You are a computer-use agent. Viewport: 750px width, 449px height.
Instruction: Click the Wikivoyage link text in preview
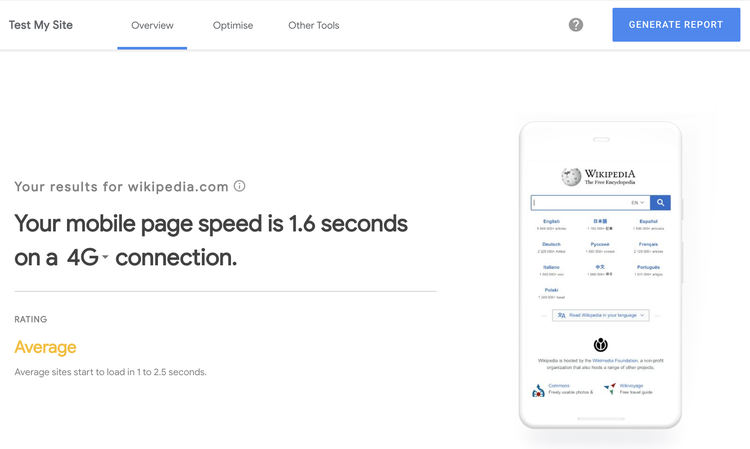631,385
